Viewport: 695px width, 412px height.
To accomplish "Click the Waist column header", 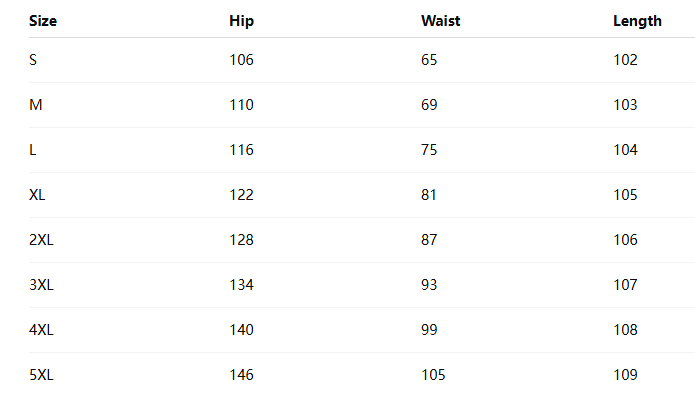I will point(440,21).
